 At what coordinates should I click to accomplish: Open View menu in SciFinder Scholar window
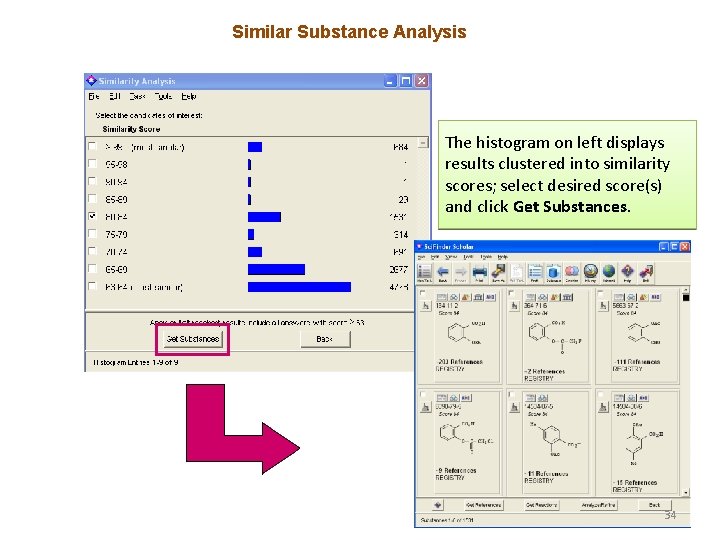451,257
